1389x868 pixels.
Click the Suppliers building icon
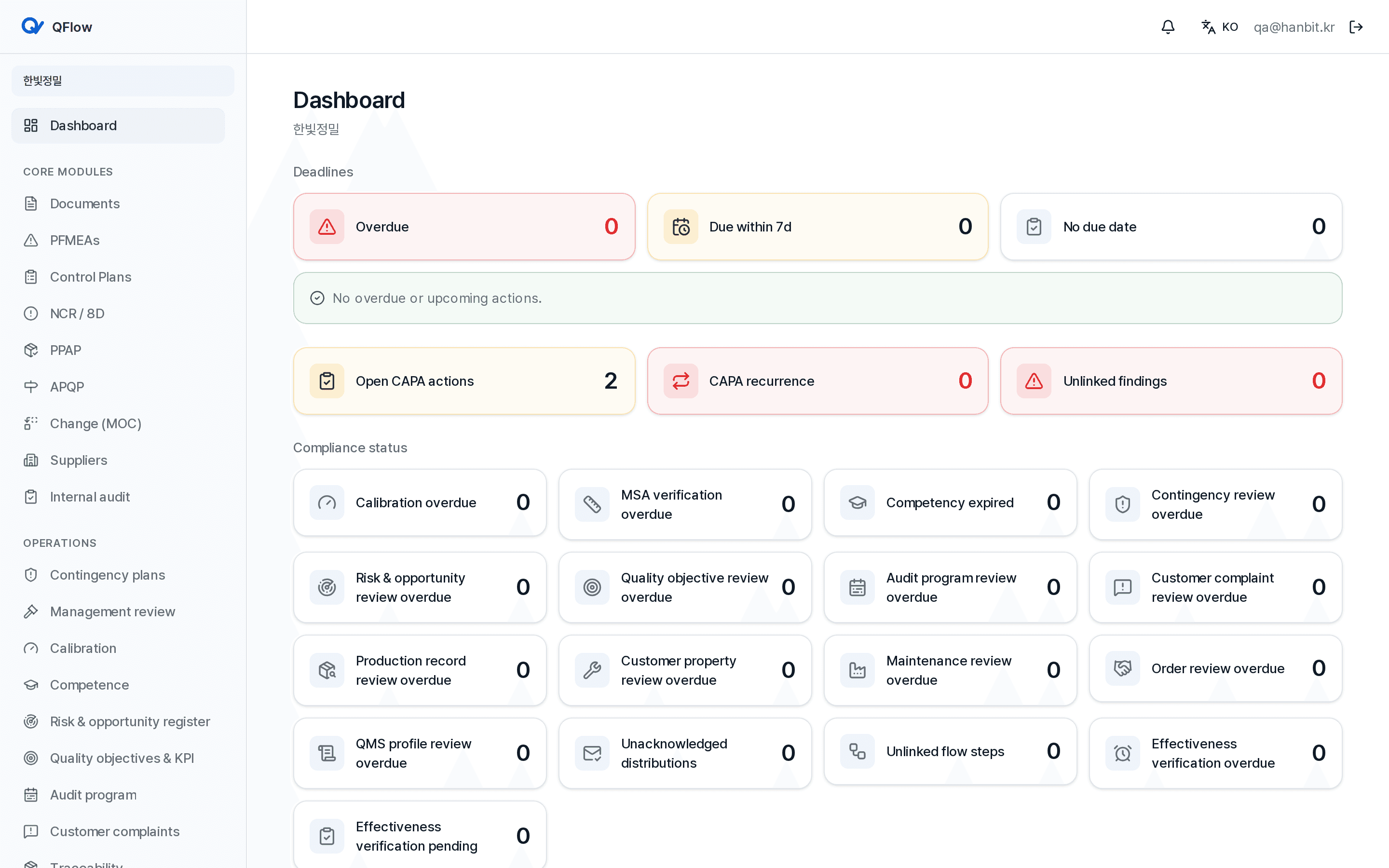31,461
